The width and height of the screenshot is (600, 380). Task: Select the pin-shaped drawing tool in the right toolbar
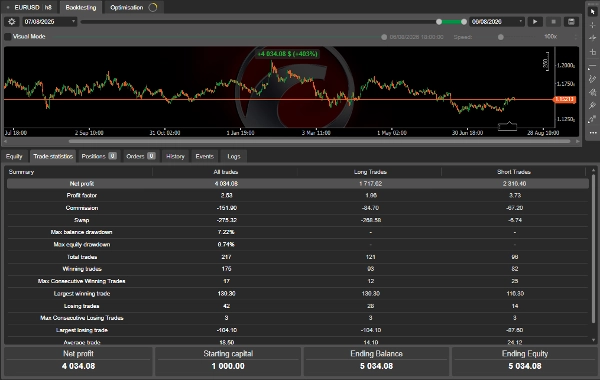593,106
